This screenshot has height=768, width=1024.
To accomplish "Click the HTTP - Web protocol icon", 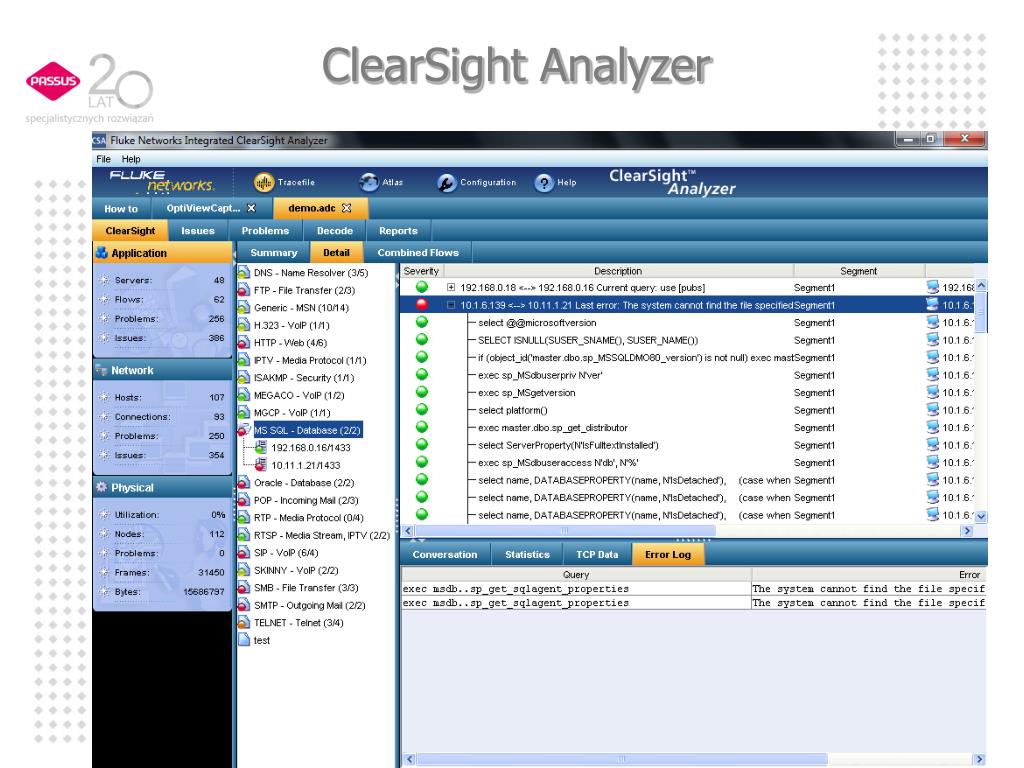I will (244, 342).
